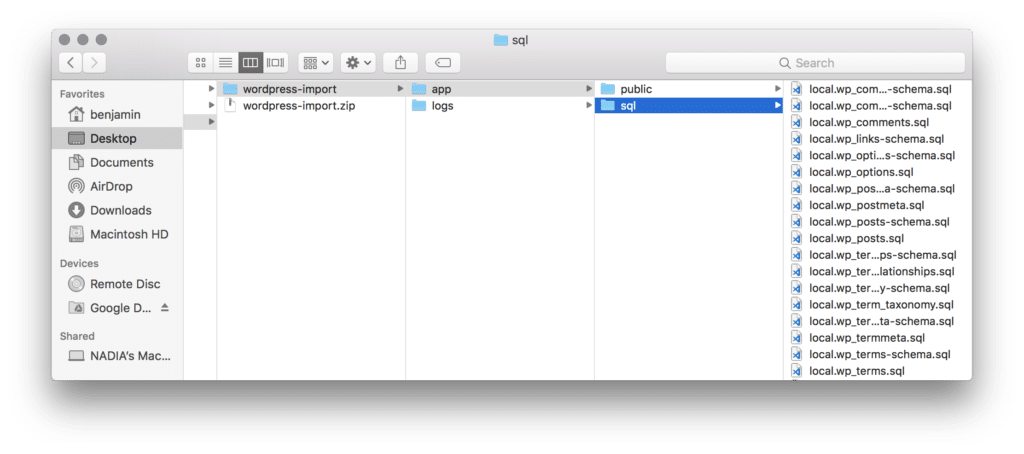Select NADIA's Mac... under Shared

click(x=118, y=356)
